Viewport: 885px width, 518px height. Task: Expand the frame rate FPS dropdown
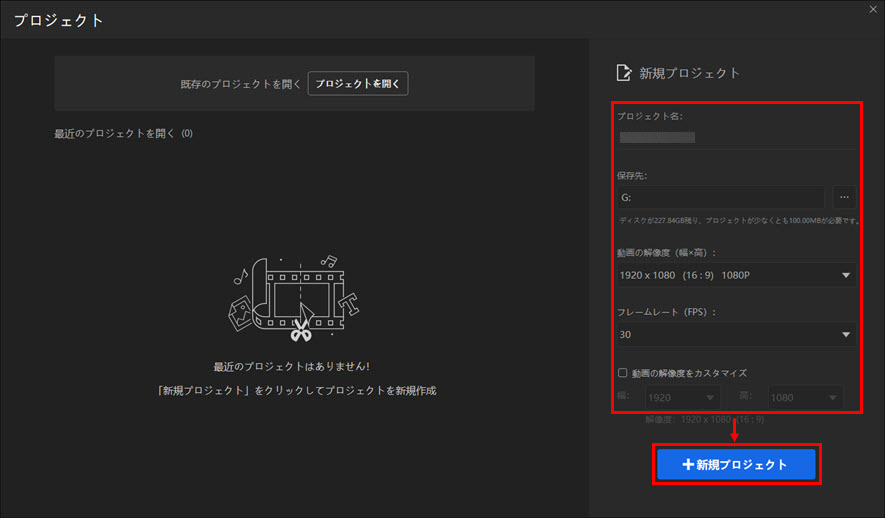tap(736, 335)
